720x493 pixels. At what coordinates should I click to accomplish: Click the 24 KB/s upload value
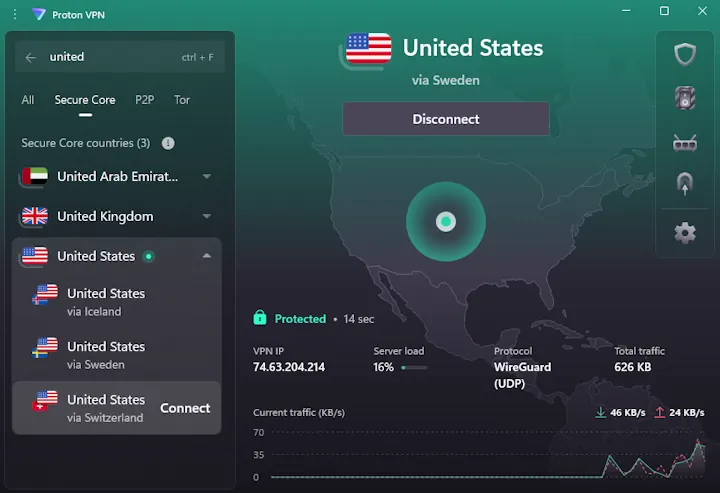pos(686,412)
